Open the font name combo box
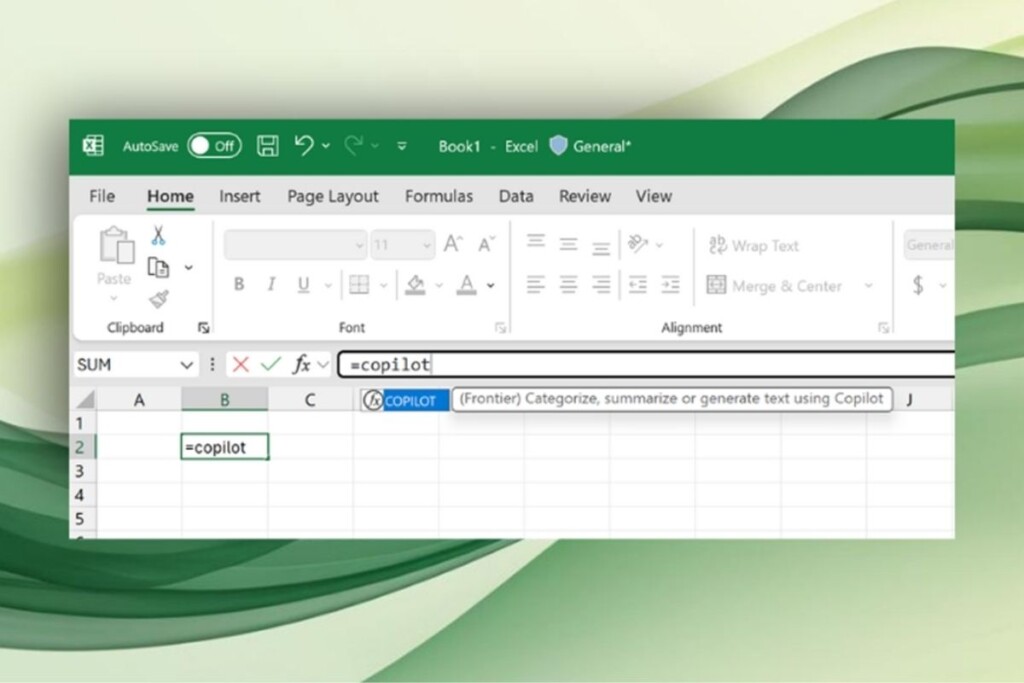 295,245
